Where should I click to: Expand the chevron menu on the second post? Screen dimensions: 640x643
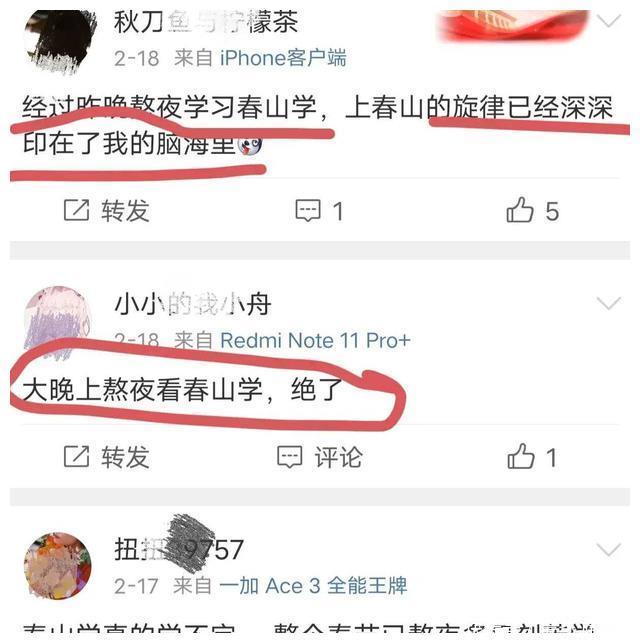click(x=609, y=303)
